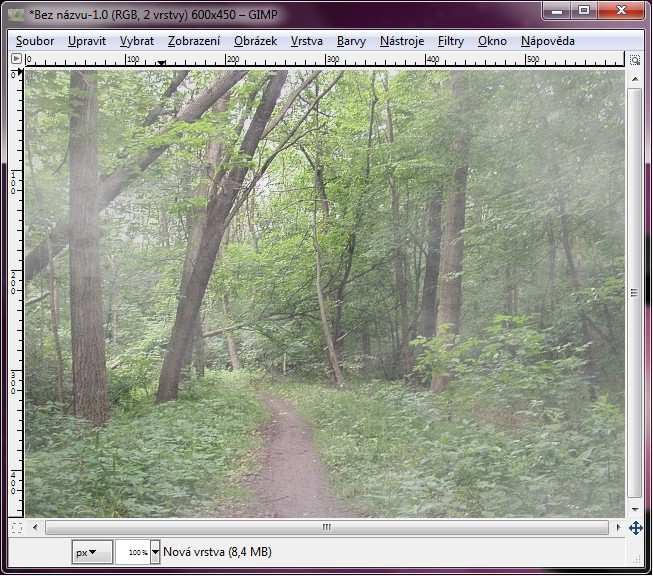Open the Obrázek menu
This screenshot has width=653, height=576.
point(255,41)
